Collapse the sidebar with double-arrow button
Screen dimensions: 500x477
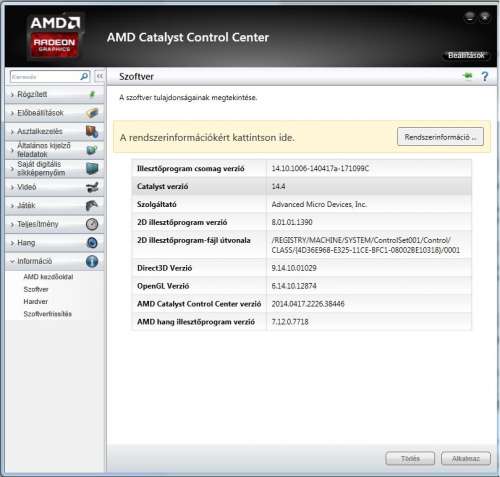coord(100,77)
